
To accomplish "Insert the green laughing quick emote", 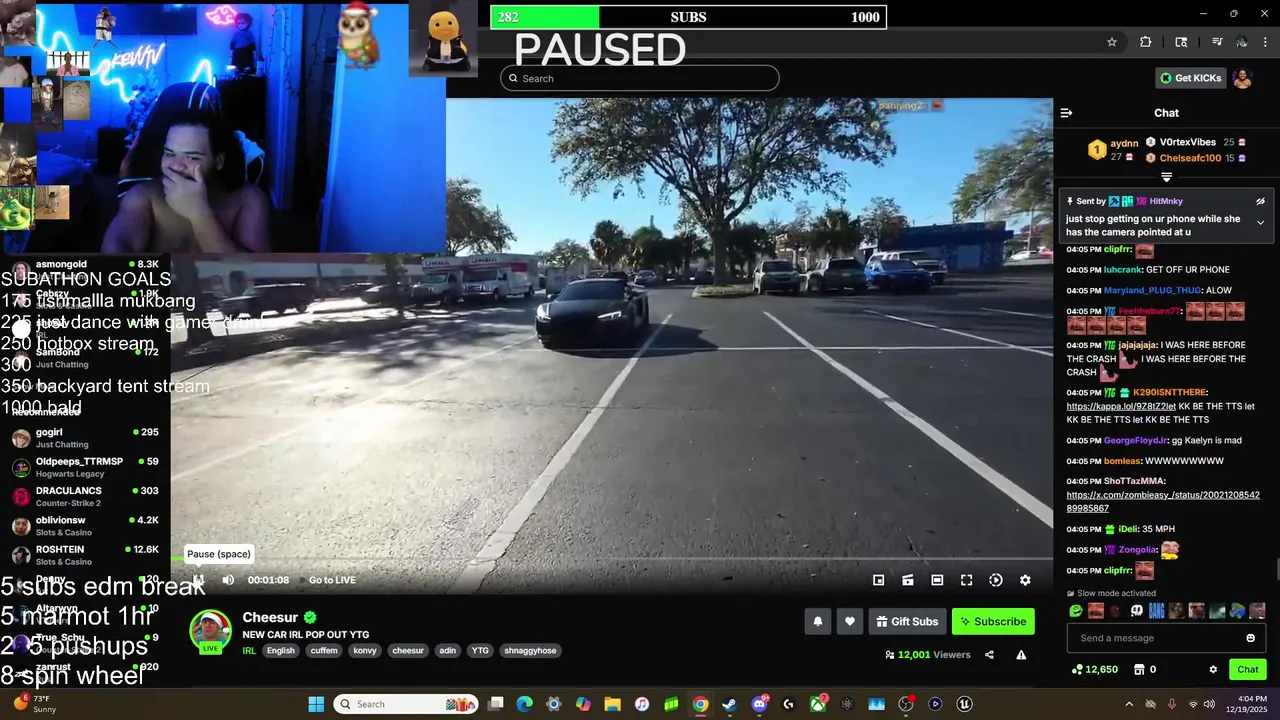I will coord(1076,611).
